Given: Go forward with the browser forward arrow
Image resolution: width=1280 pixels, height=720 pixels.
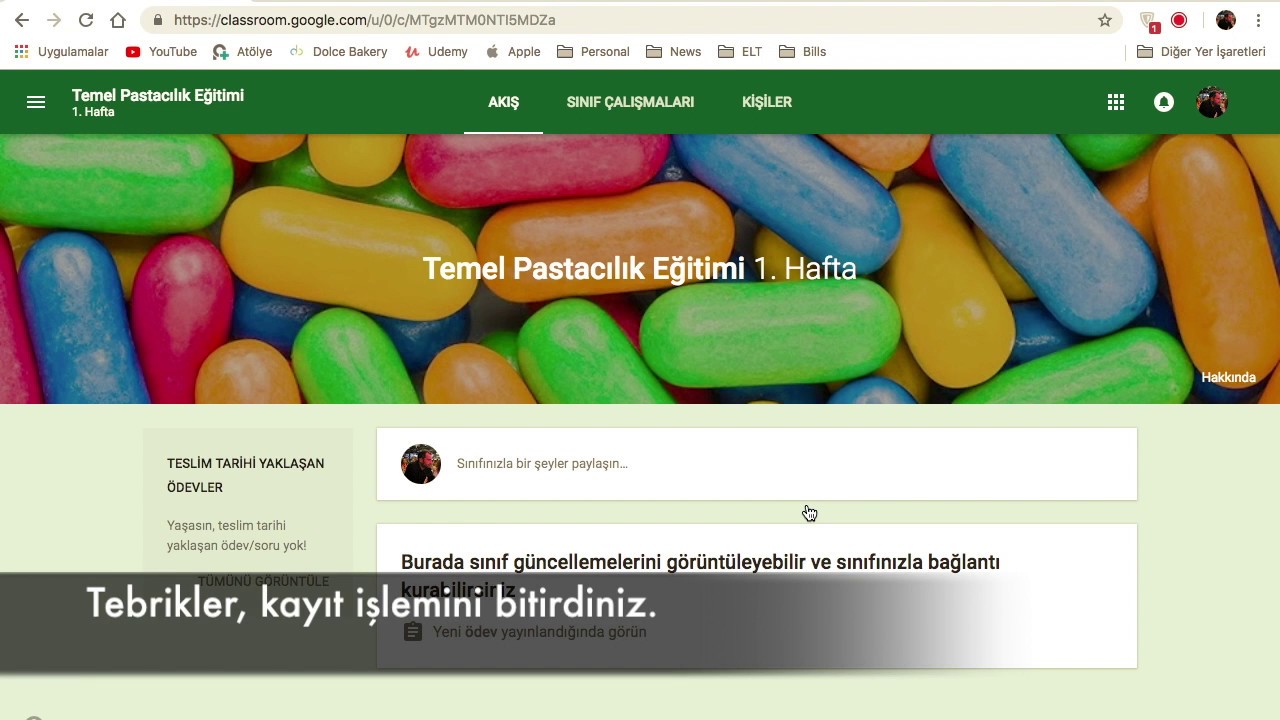Looking at the screenshot, I should (x=54, y=20).
